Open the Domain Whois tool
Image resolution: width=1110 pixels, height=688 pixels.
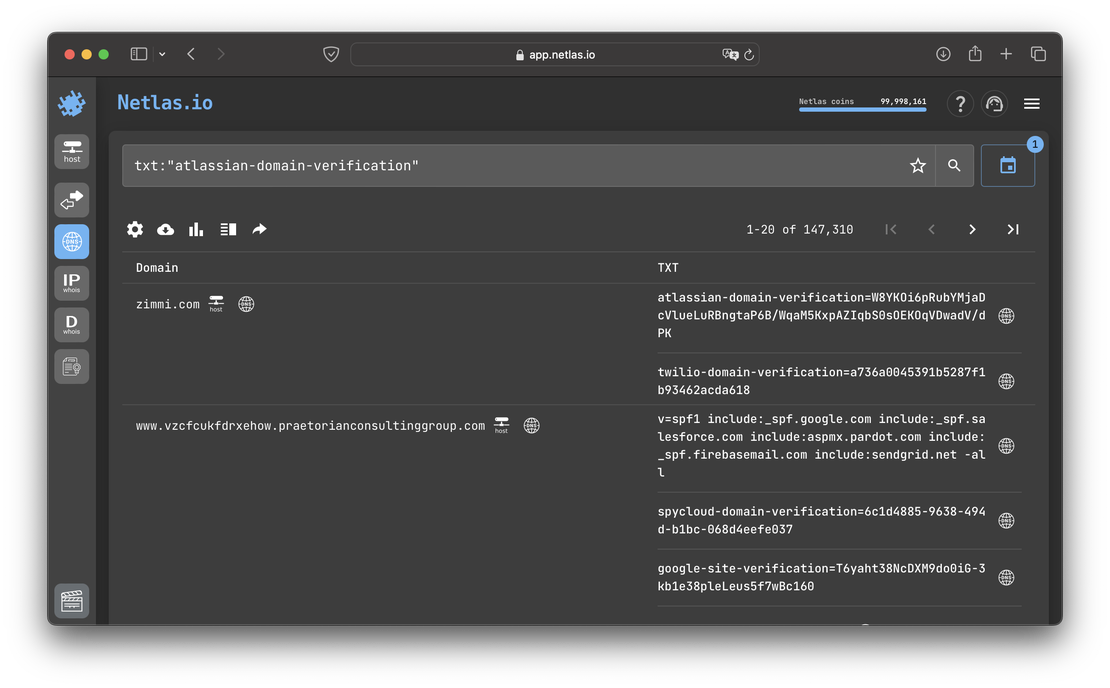71,324
